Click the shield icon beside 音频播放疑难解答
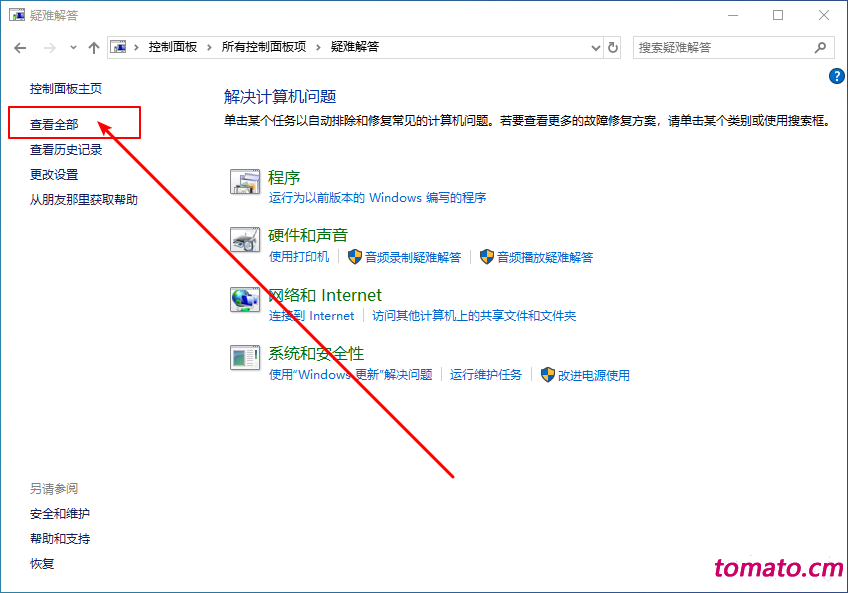The height and width of the screenshot is (593, 848). pos(487,256)
